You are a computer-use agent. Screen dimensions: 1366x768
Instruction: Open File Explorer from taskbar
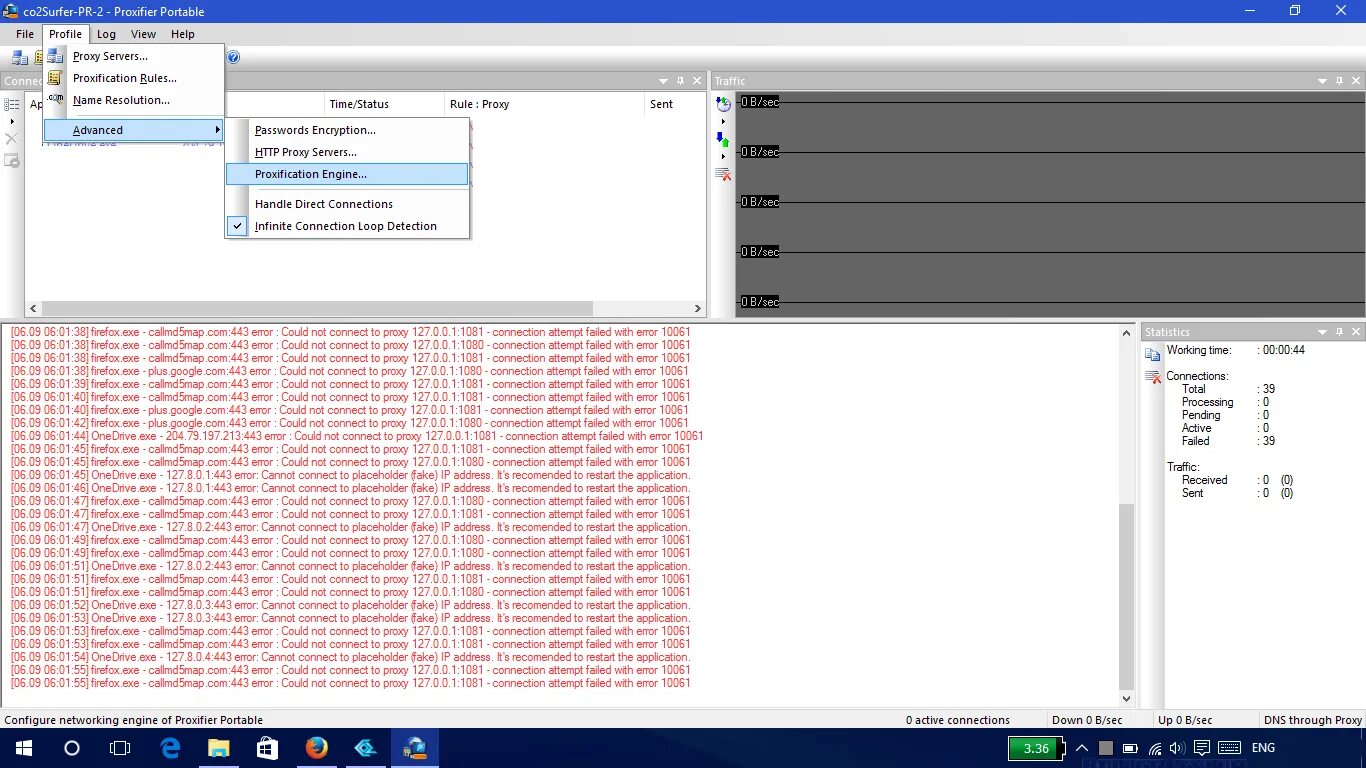pyautogui.click(x=219, y=748)
